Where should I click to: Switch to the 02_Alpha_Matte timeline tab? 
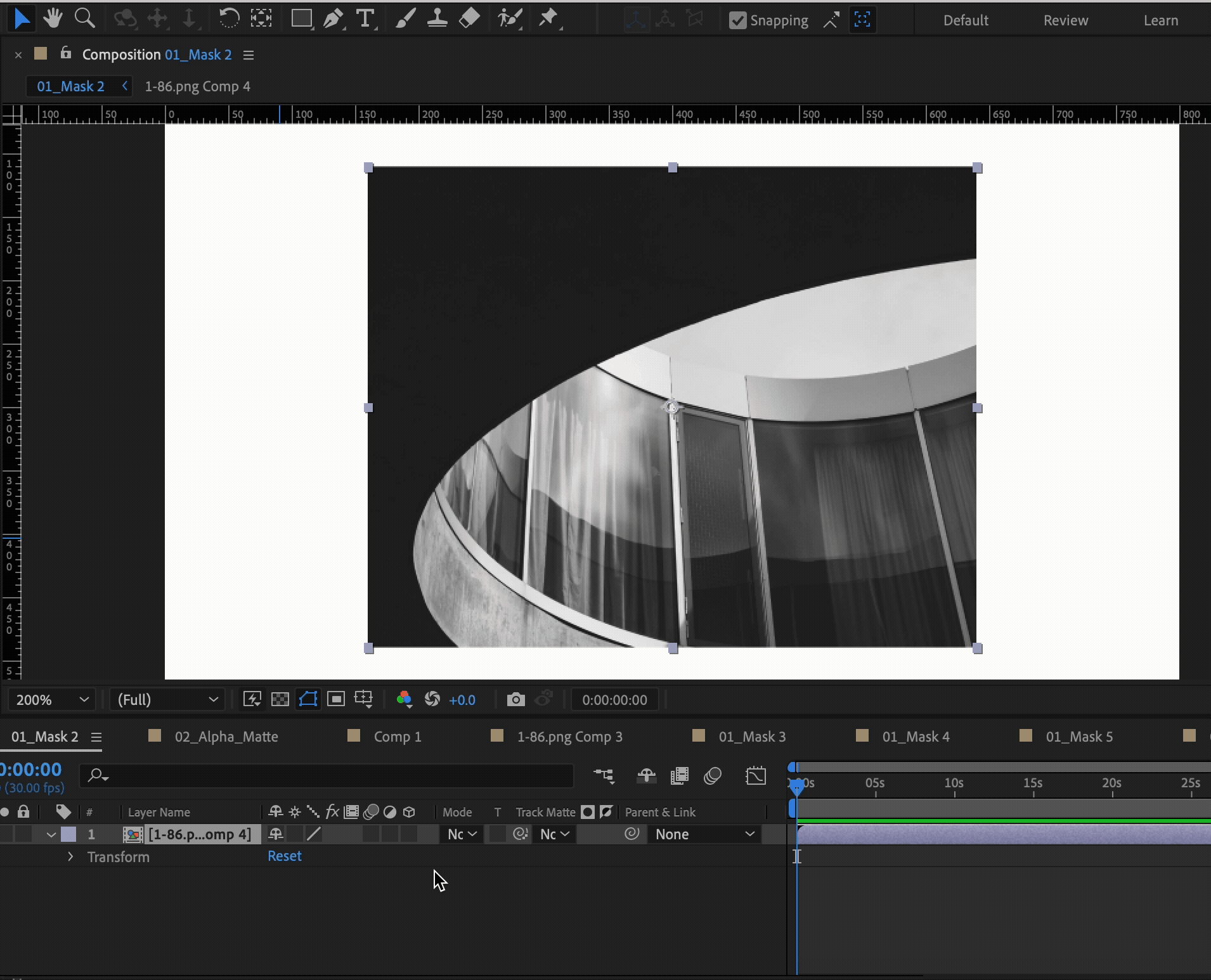tap(226, 737)
